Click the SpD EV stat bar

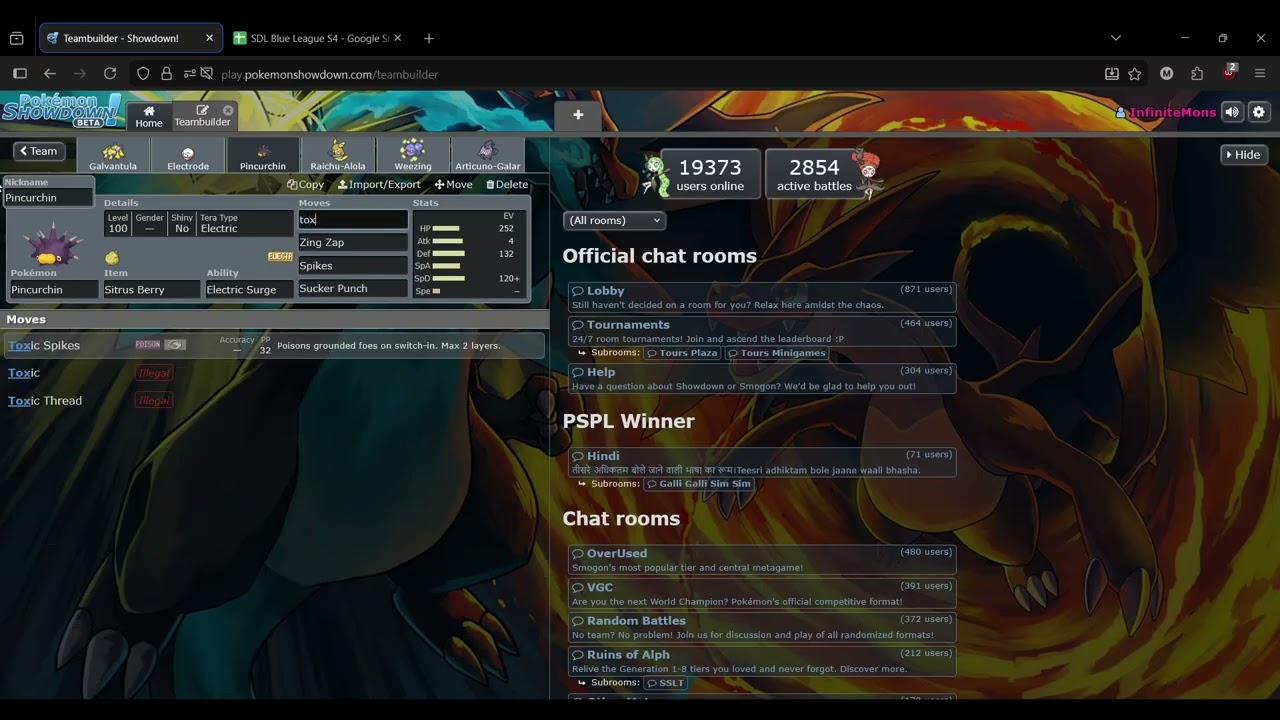(x=449, y=279)
